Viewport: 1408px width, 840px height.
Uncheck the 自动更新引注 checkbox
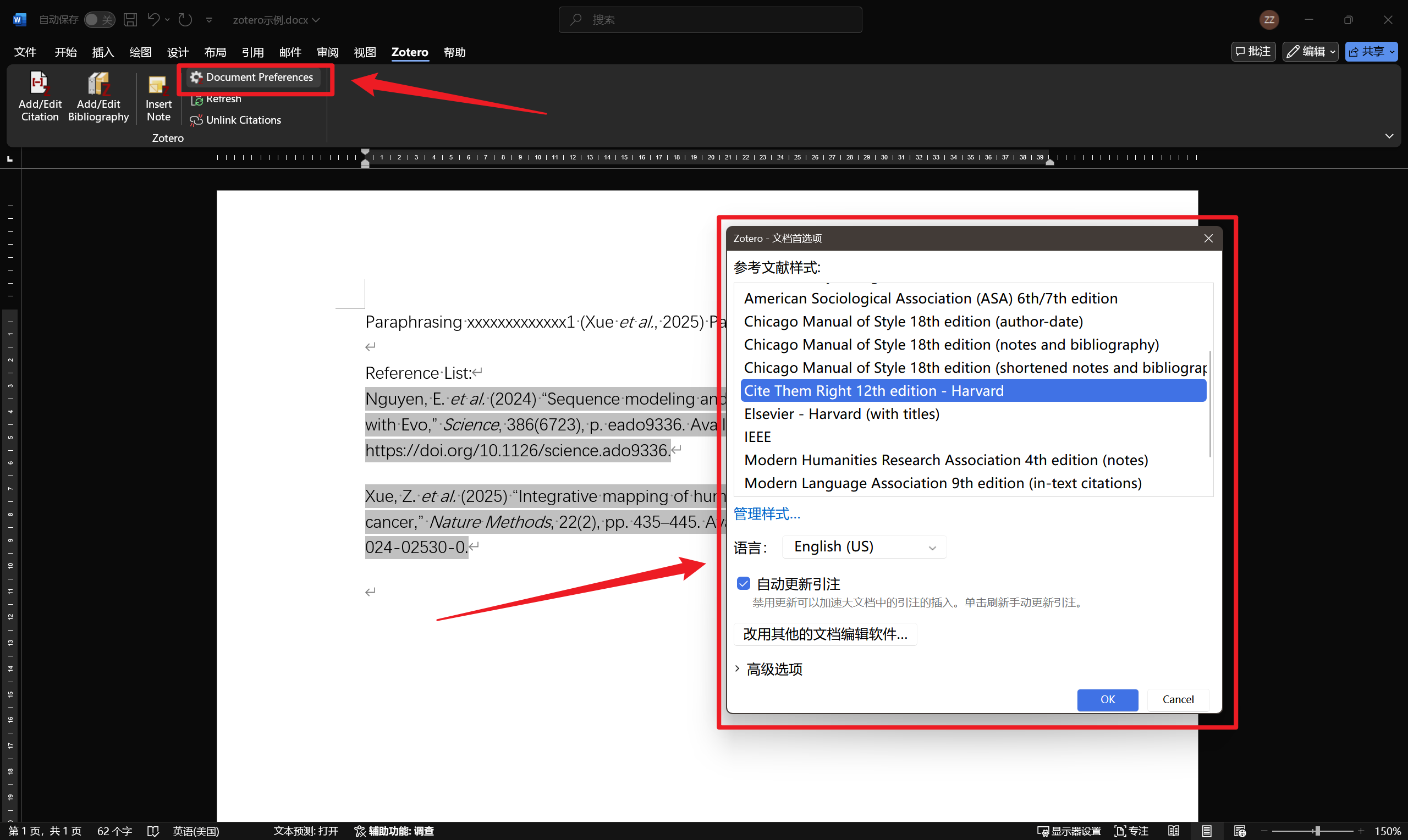click(x=744, y=583)
